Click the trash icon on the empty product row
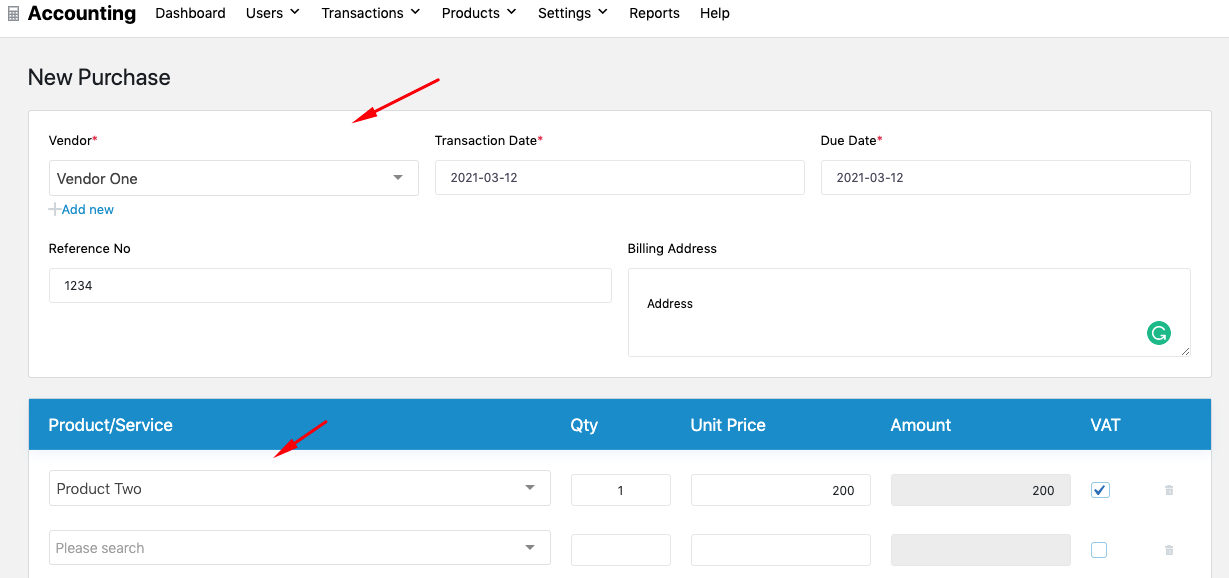 coord(1168,549)
